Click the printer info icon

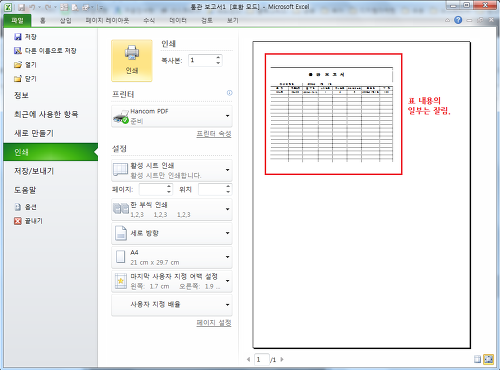tap(229, 93)
